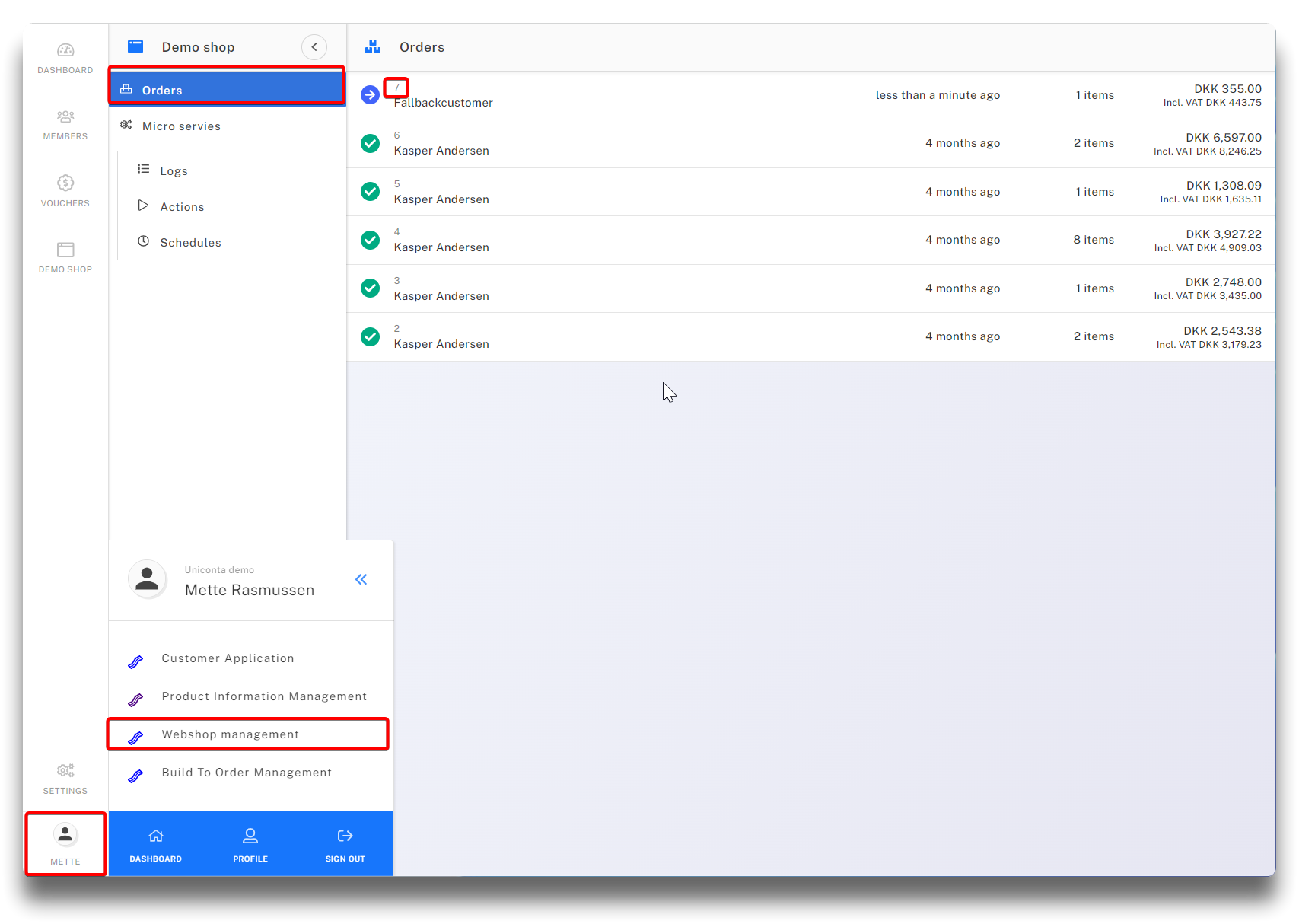Collapse the user panel with double chevron
Image resolution: width=1299 pixels, height=924 pixels.
click(x=361, y=580)
